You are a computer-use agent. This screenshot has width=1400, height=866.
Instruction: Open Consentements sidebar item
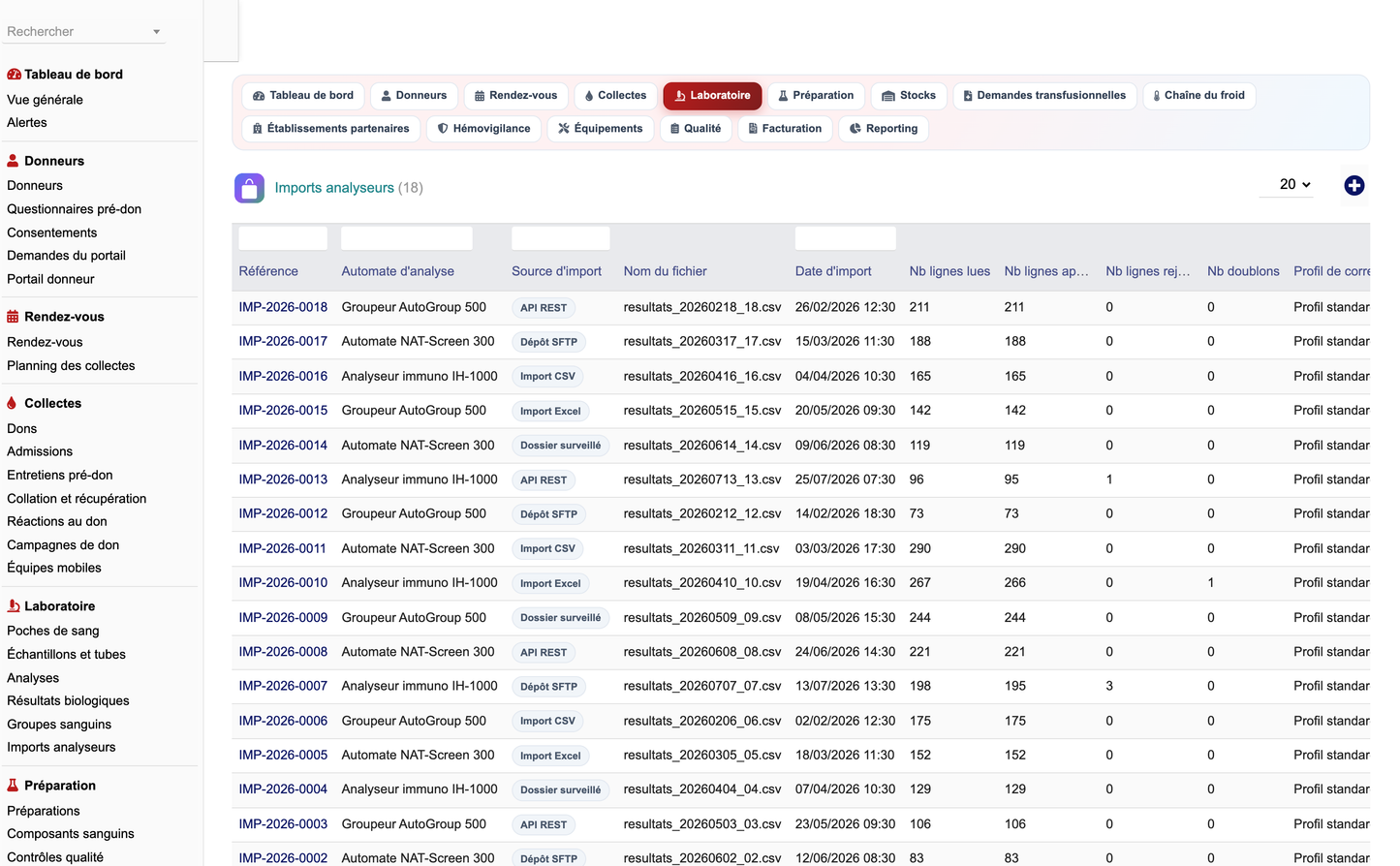[x=52, y=233]
